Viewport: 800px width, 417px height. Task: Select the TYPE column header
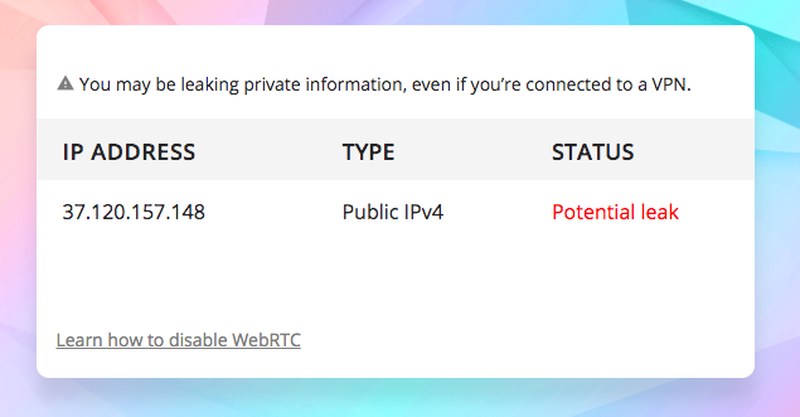[x=368, y=152]
